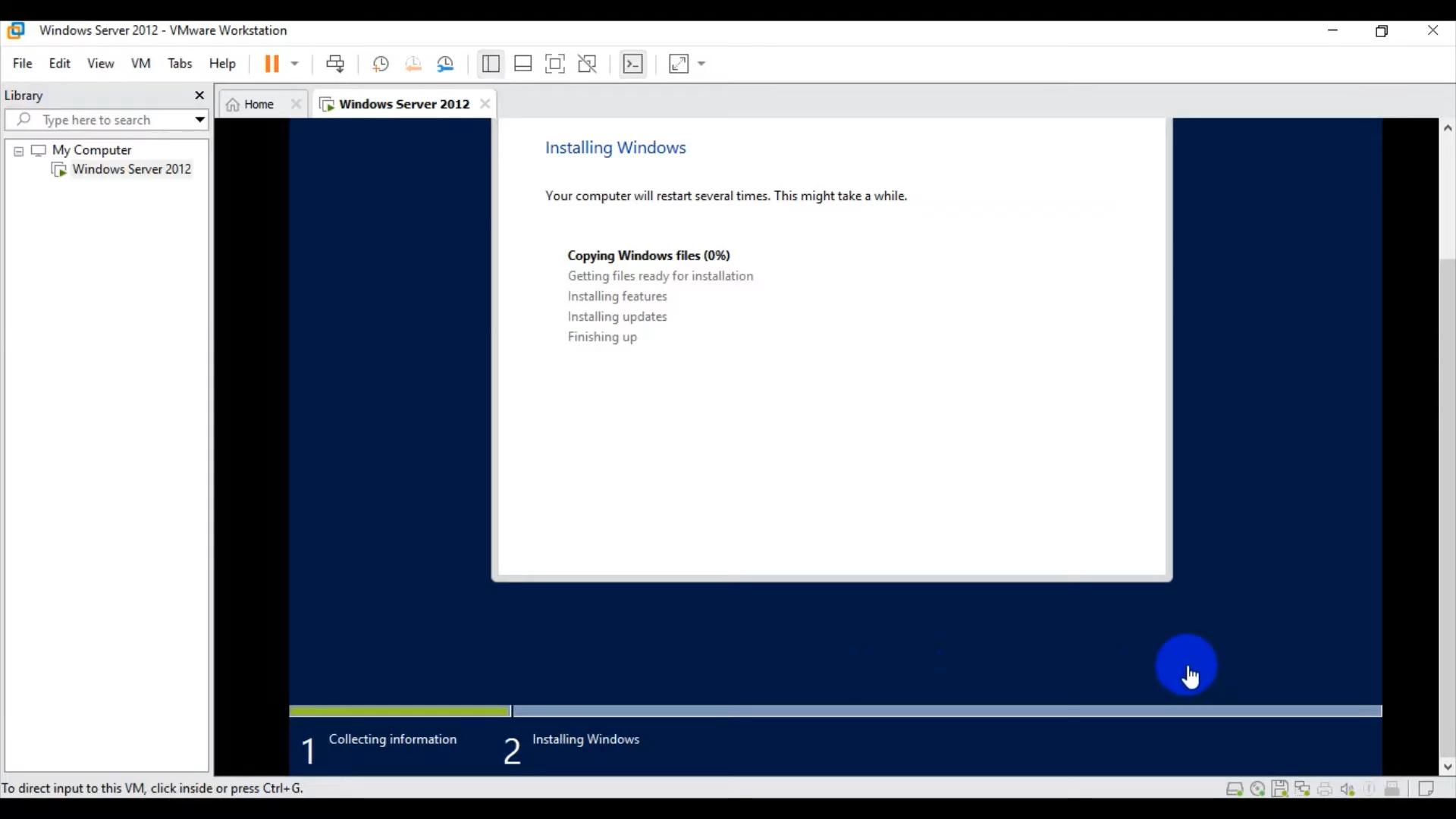Open the power options dropdown arrow
Image resolution: width=1456 pixels, height=819 pixels.
(x=295, y=64)
